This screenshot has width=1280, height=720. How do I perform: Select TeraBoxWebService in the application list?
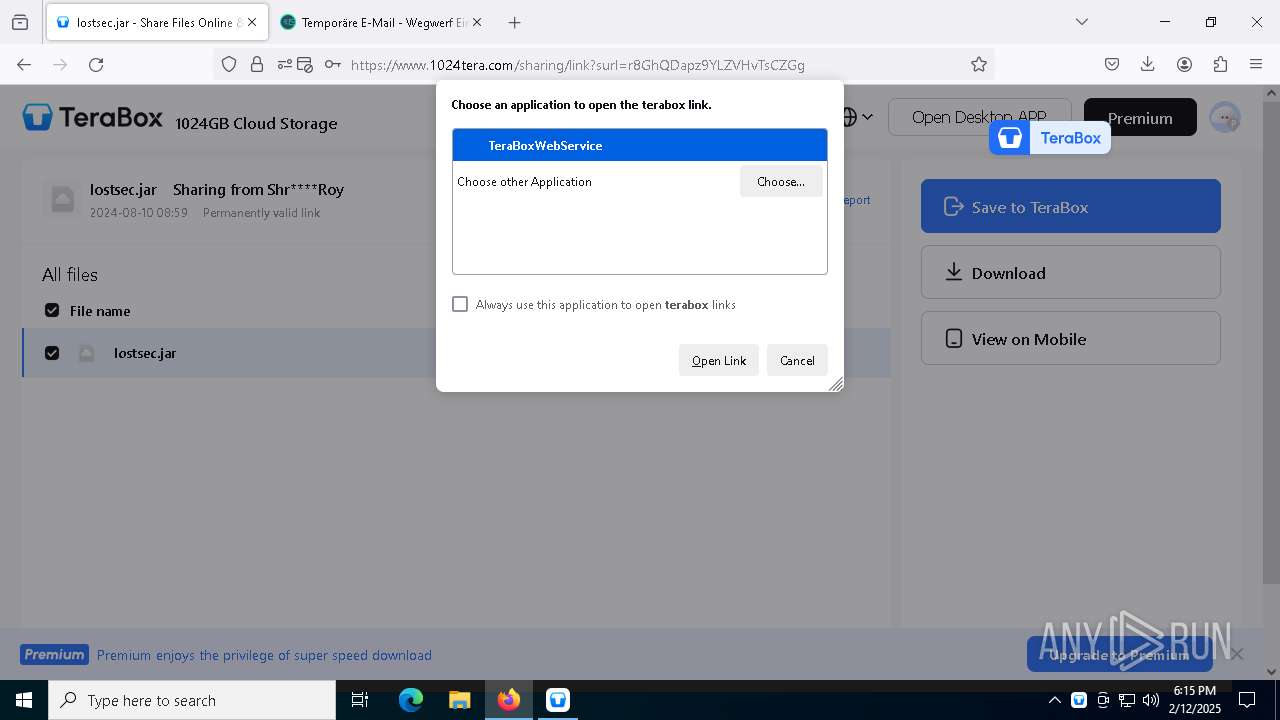(640, 145)
